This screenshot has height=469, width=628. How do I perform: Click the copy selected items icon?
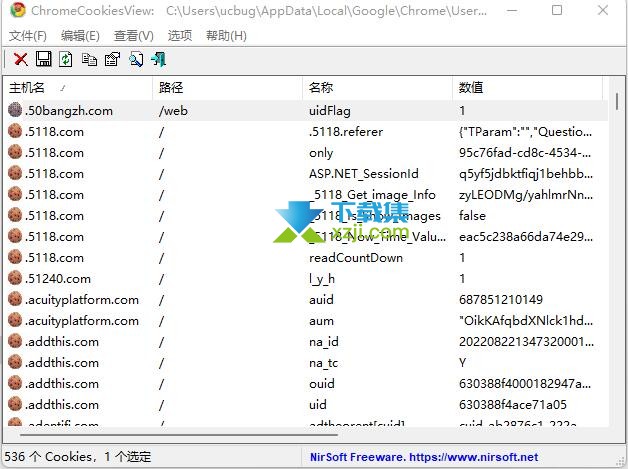coord(89,59)
